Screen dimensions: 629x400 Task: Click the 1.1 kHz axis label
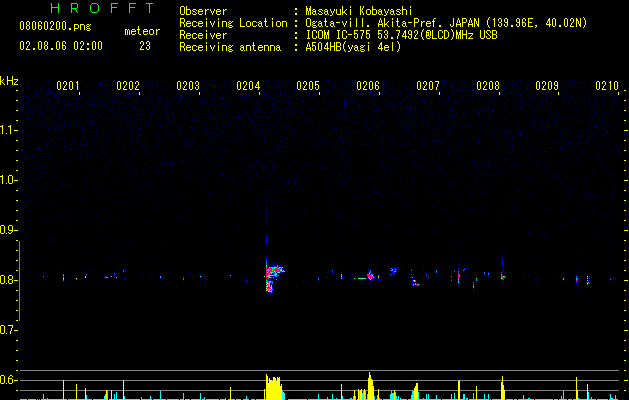pos(8,130)
